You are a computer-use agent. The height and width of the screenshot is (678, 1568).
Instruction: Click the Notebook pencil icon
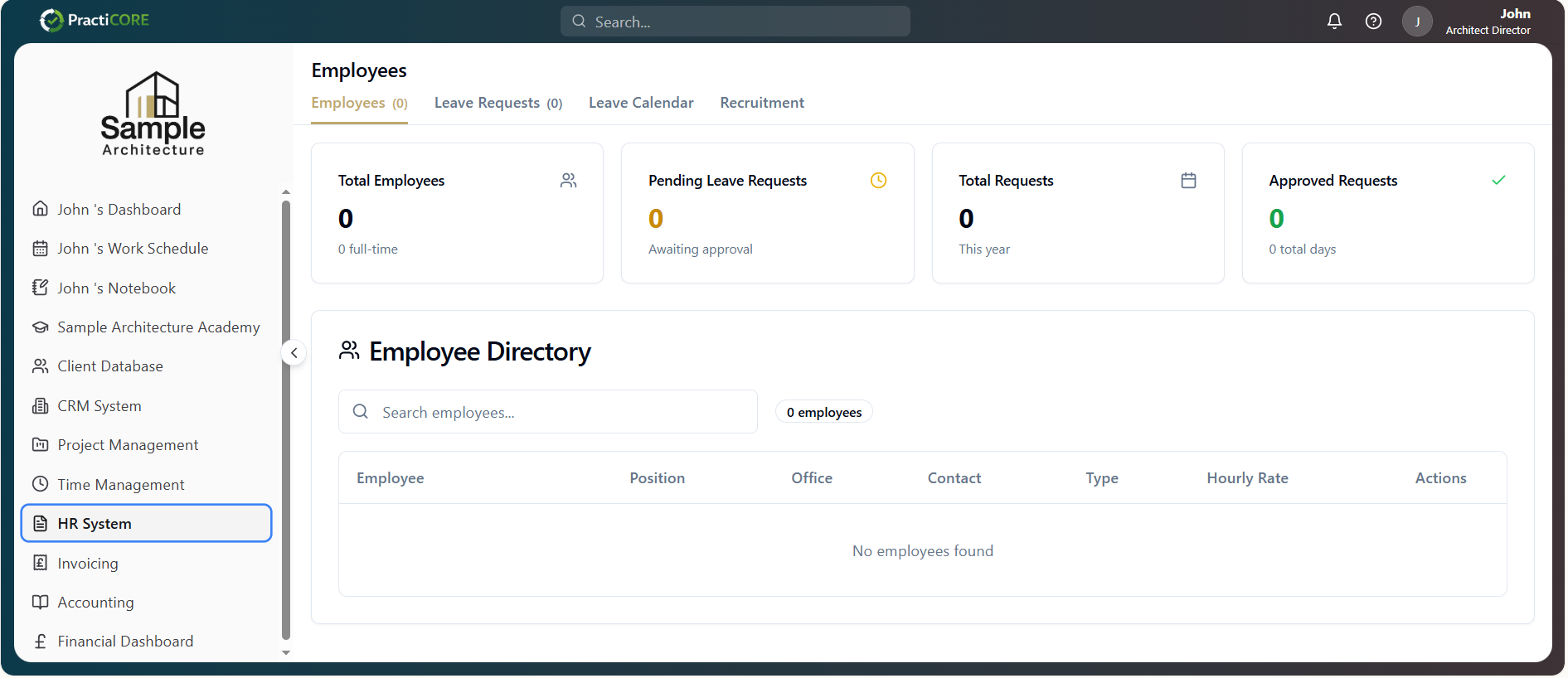40,288
